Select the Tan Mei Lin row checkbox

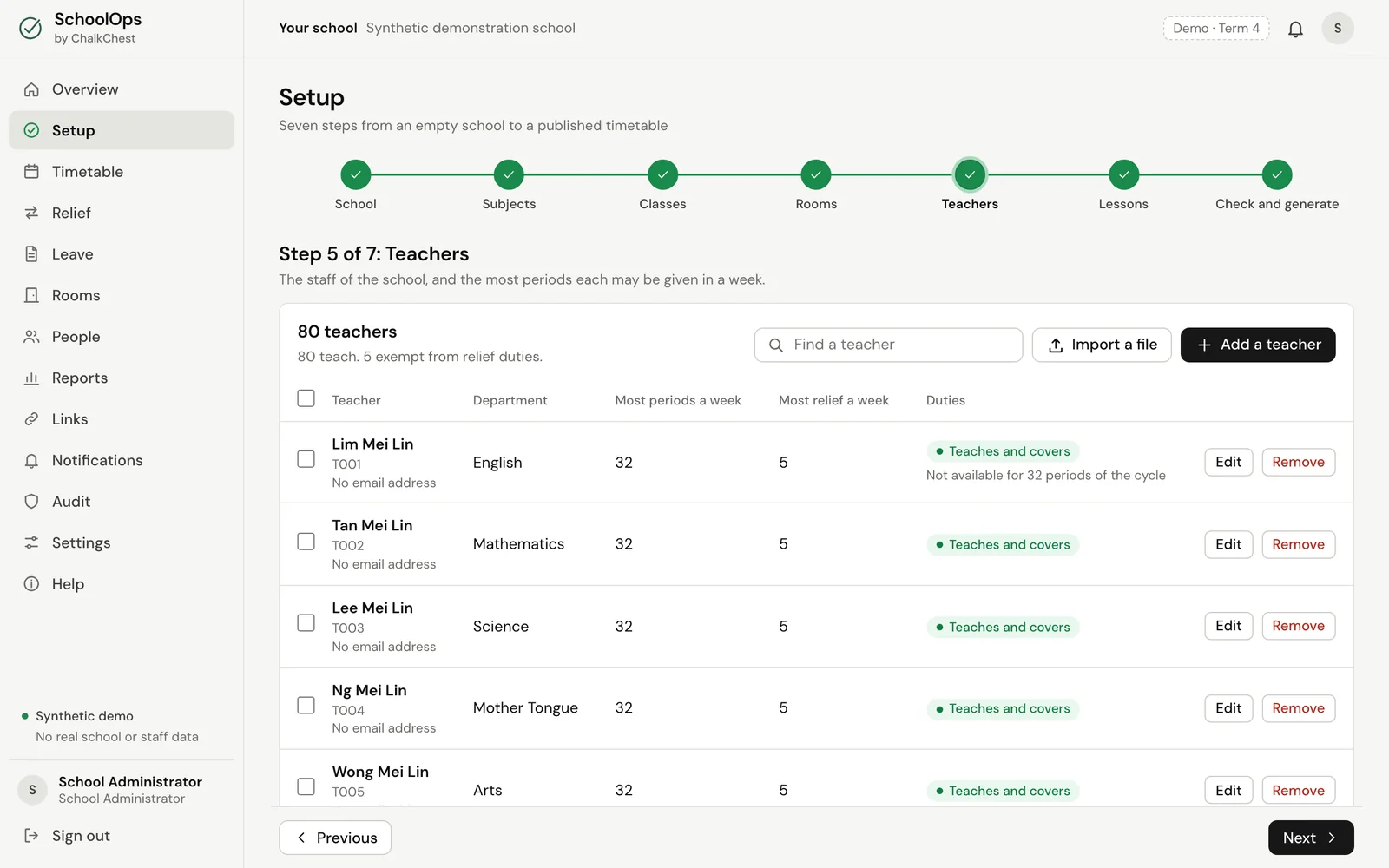(306, 542)
